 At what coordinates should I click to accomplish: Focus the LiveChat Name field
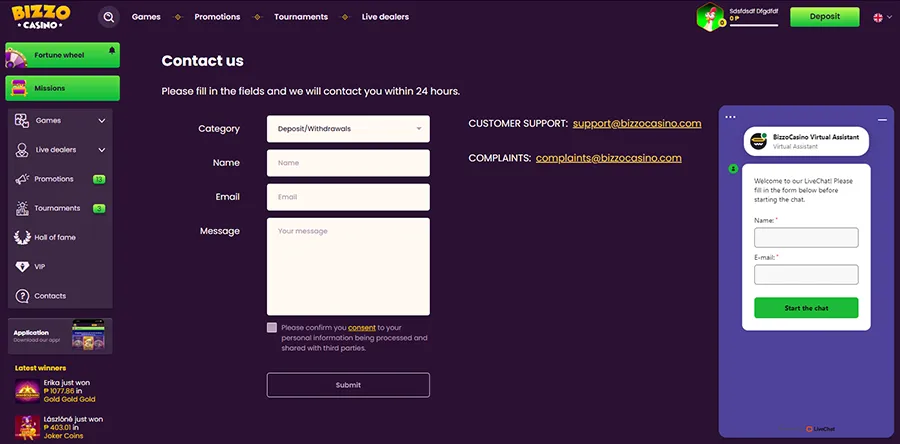[x=806, y=237]
